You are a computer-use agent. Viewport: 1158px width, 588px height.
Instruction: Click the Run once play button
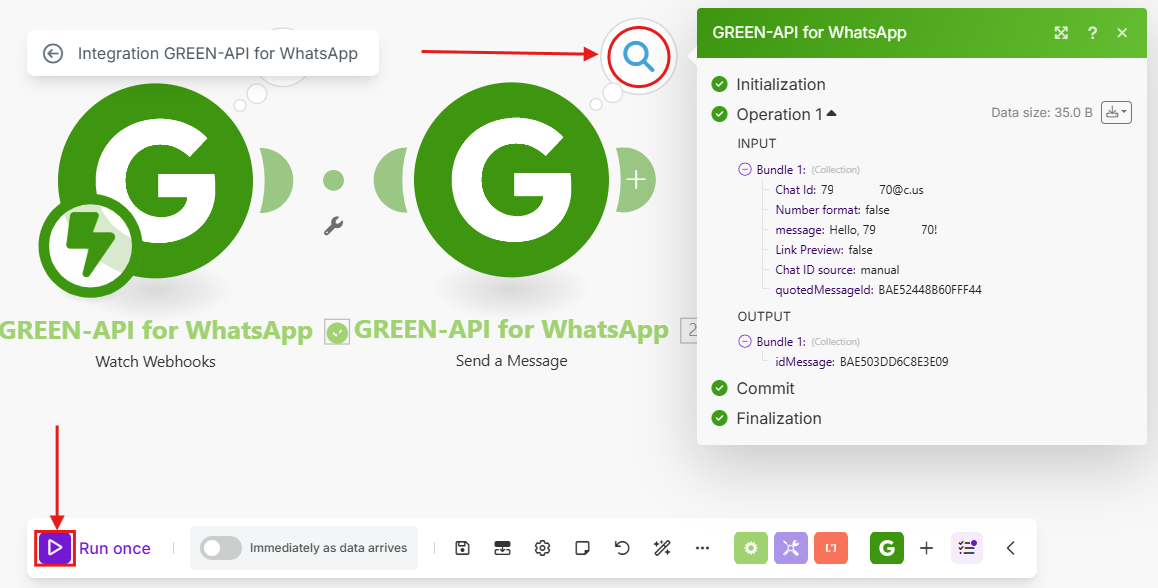click(55, 548)
